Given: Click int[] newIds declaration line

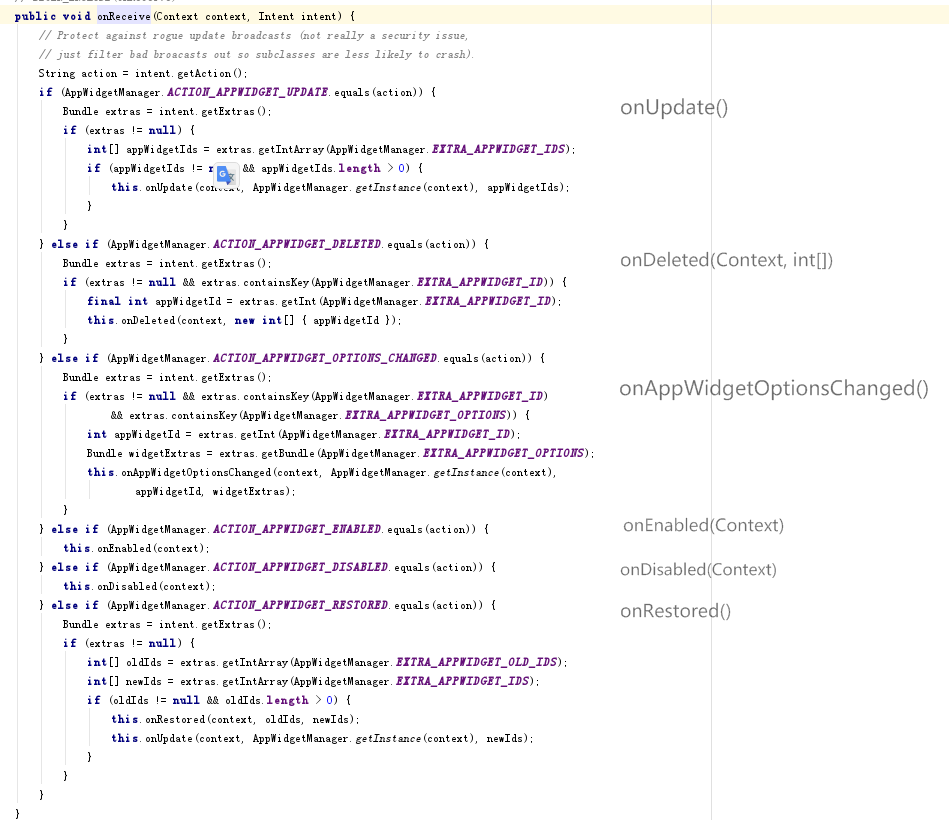Looking at the screenshot, I should click(313, 681).
